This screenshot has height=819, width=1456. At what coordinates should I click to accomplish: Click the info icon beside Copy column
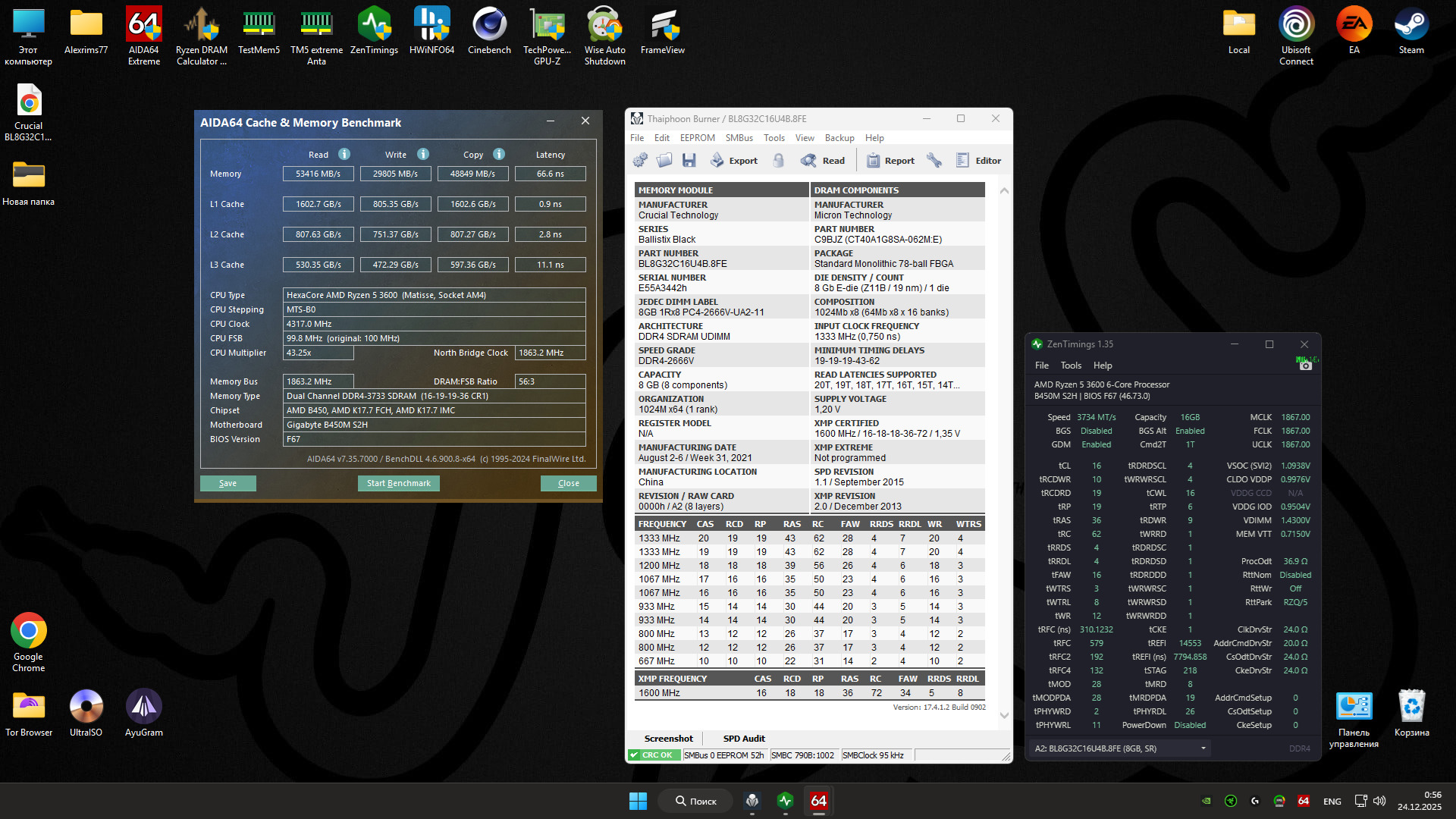[499, 154]
